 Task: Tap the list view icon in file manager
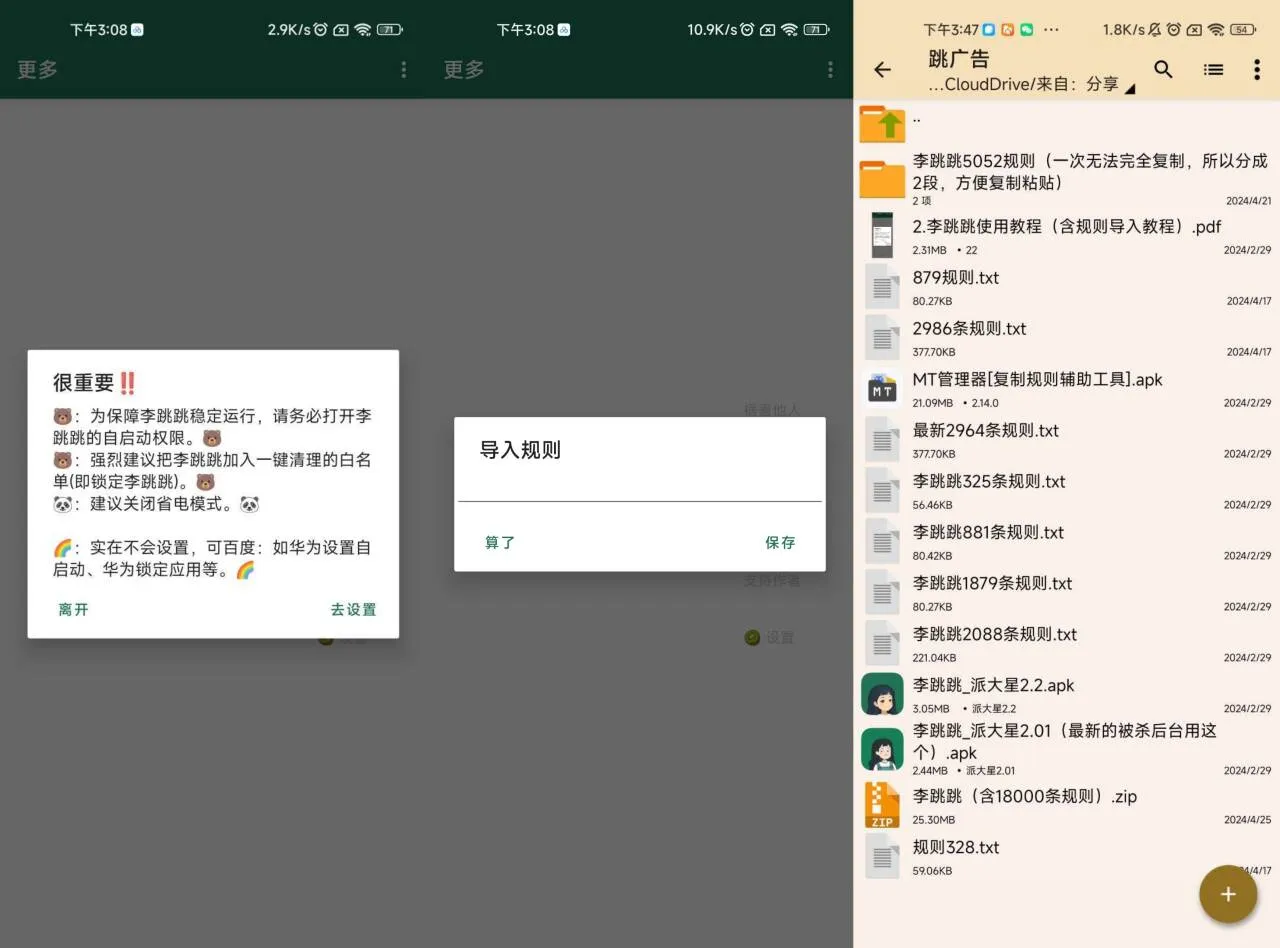pos(1213,70)
